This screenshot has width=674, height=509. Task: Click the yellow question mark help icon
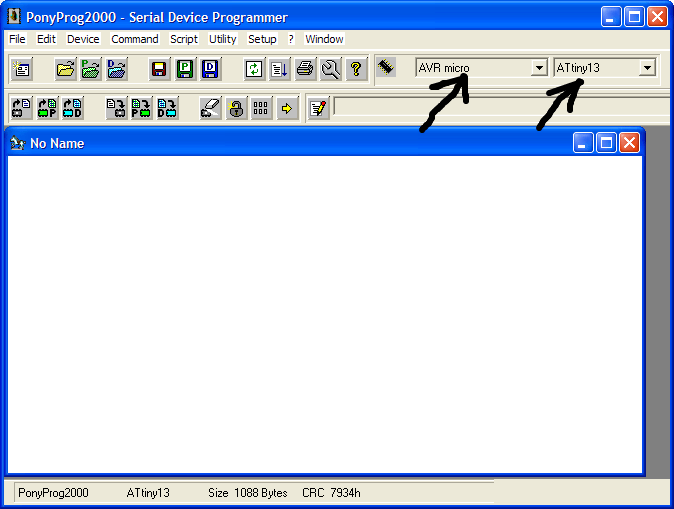pyautogui.click(x=356, y=69)
